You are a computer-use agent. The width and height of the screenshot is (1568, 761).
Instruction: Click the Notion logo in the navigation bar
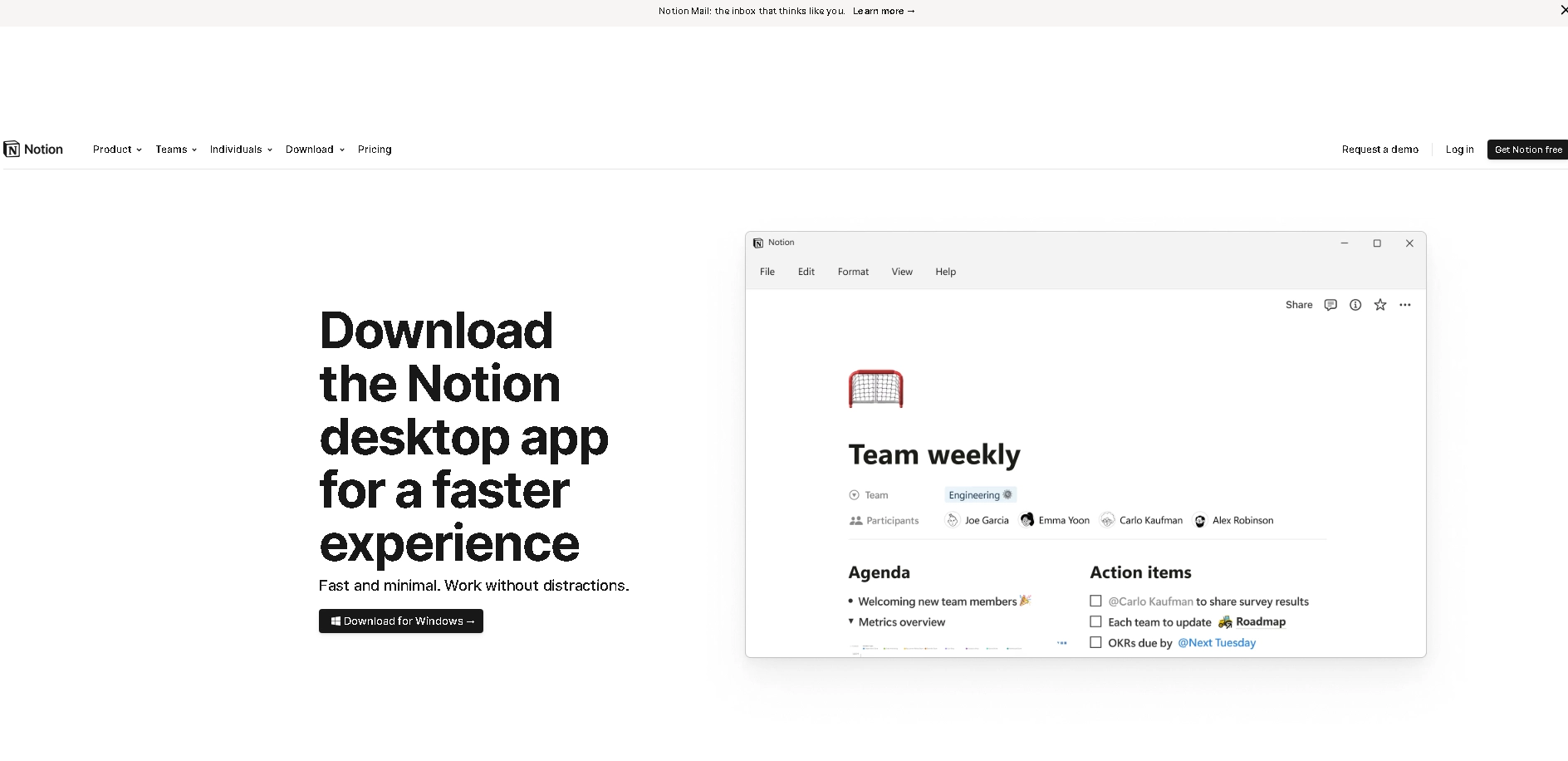(x=33, y=150)
